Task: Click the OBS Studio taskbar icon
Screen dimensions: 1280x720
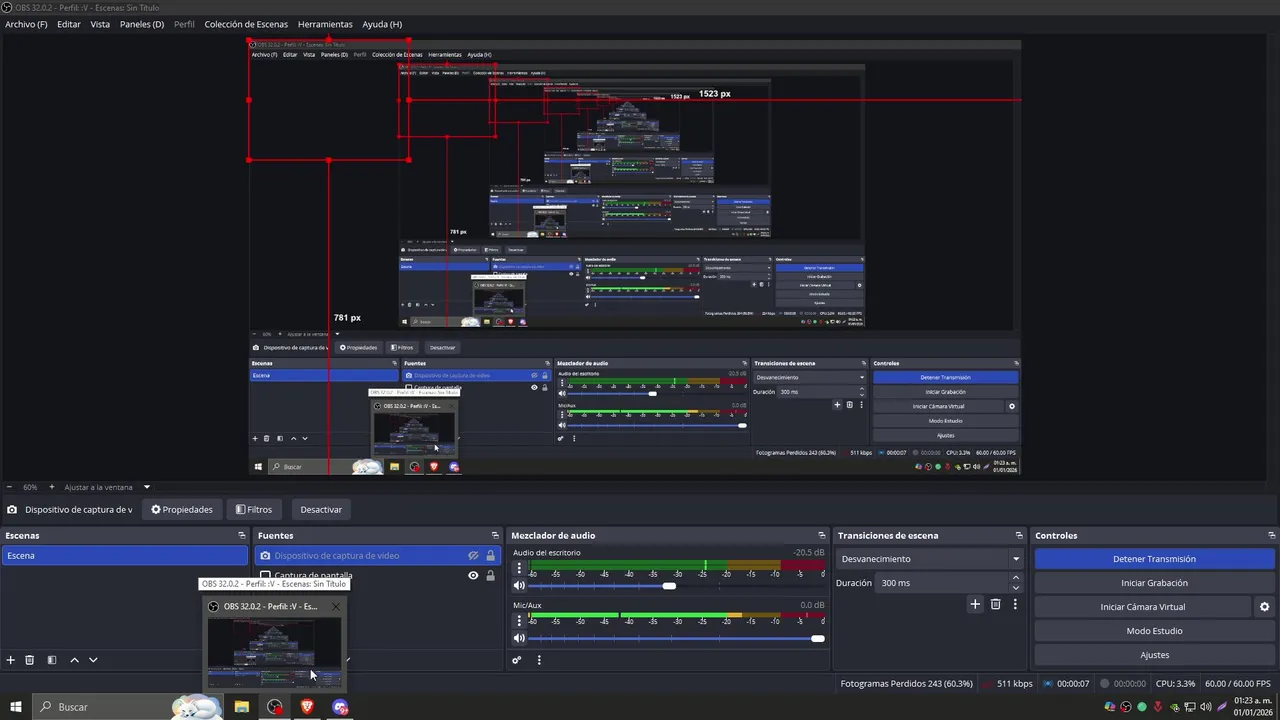Action: pyautogui.click(x=275, y=707)
